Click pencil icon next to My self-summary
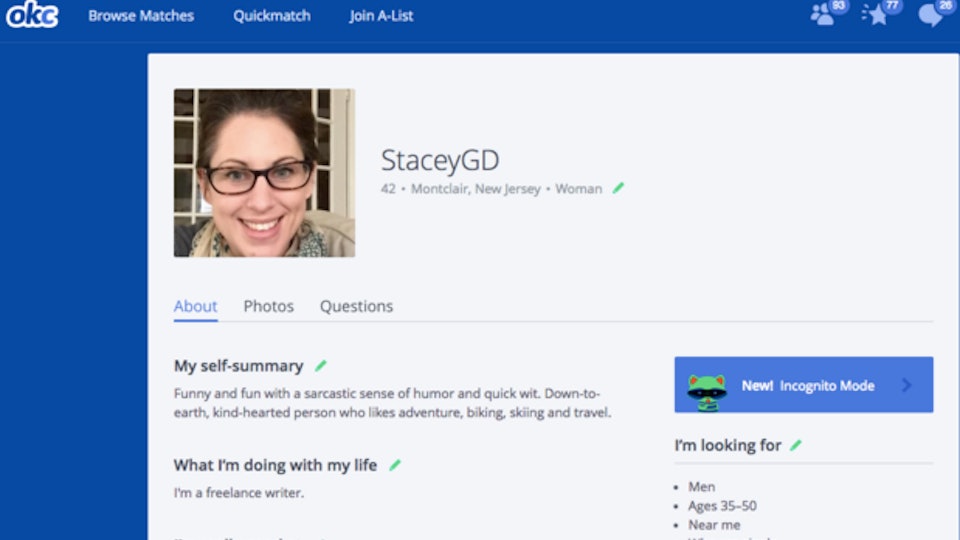 click(321, 366)
